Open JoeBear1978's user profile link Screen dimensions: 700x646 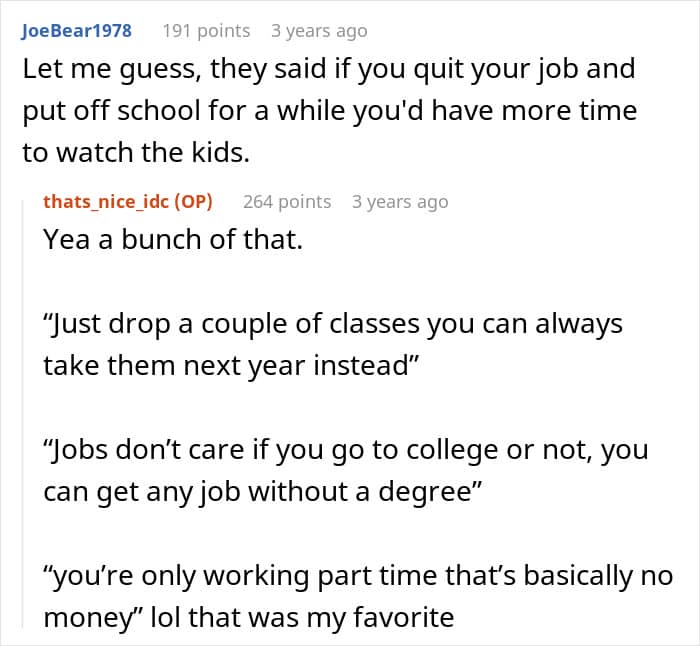point(76,31)
